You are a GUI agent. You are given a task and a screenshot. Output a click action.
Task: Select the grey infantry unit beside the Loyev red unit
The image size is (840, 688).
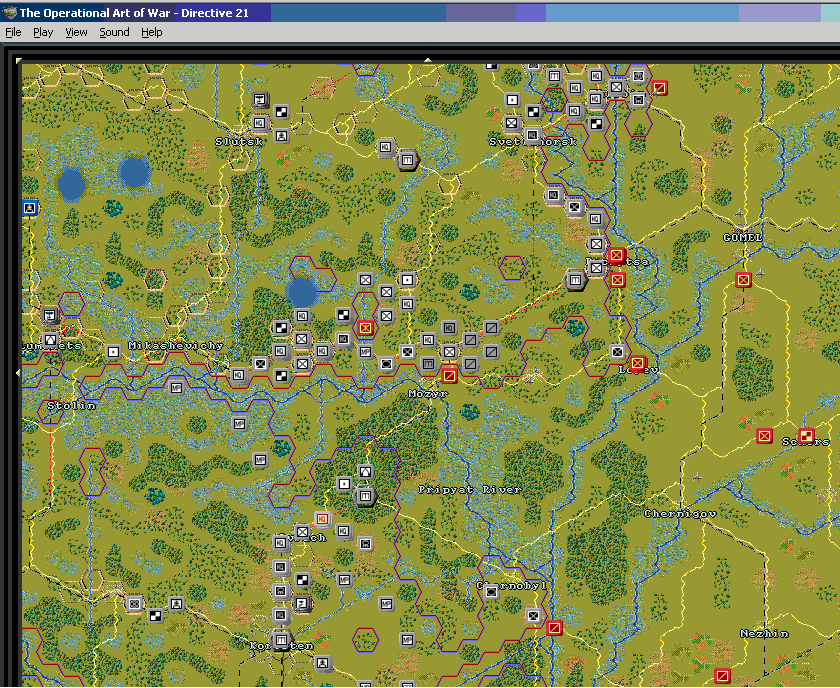click(x=617, y=352)
